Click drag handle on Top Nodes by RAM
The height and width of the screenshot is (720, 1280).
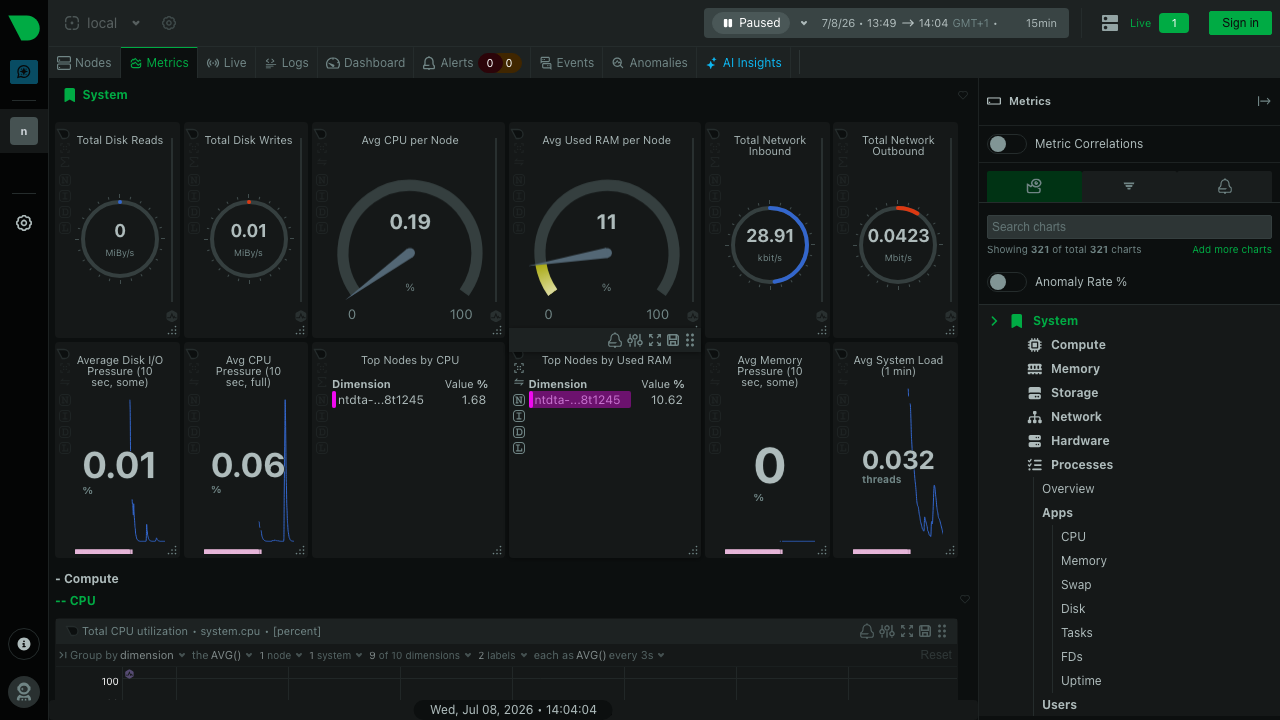click(x=690, y=340)
